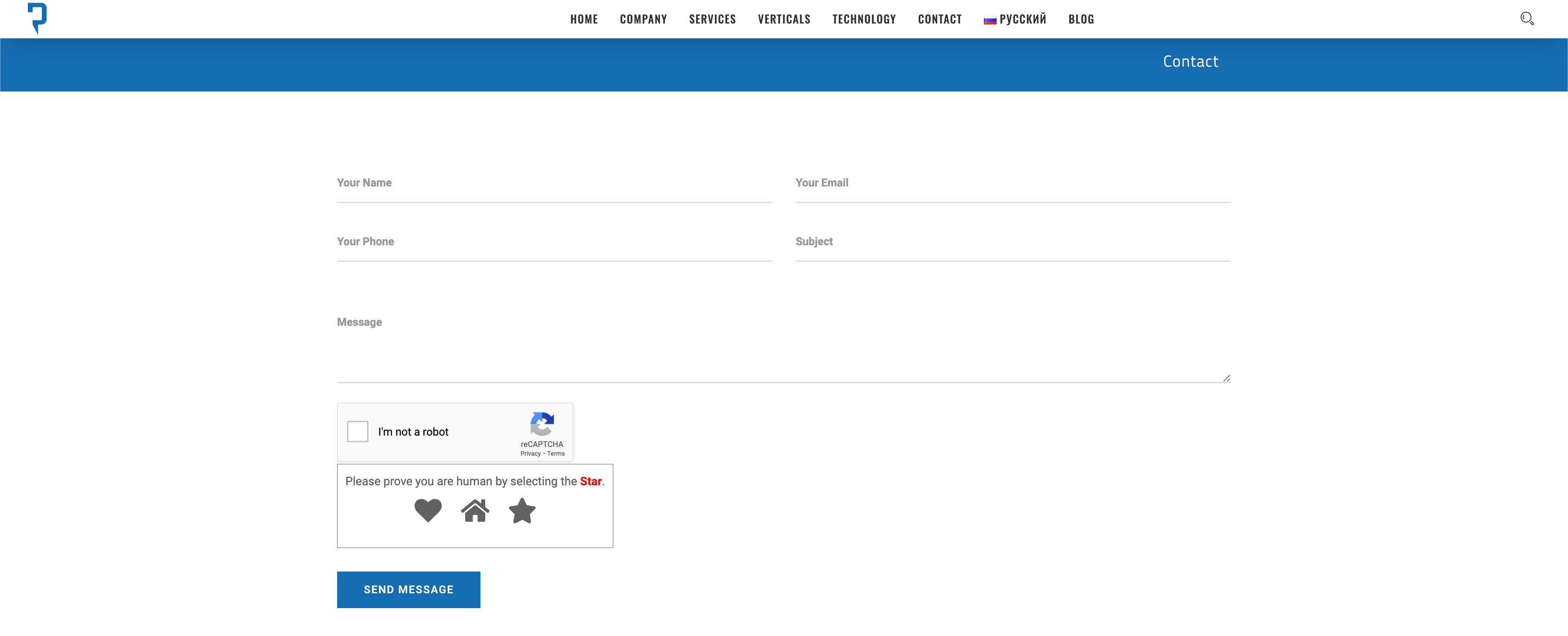Go to the Technology menu item
The image size is (1568, 636).
click(x=864, y=20)
